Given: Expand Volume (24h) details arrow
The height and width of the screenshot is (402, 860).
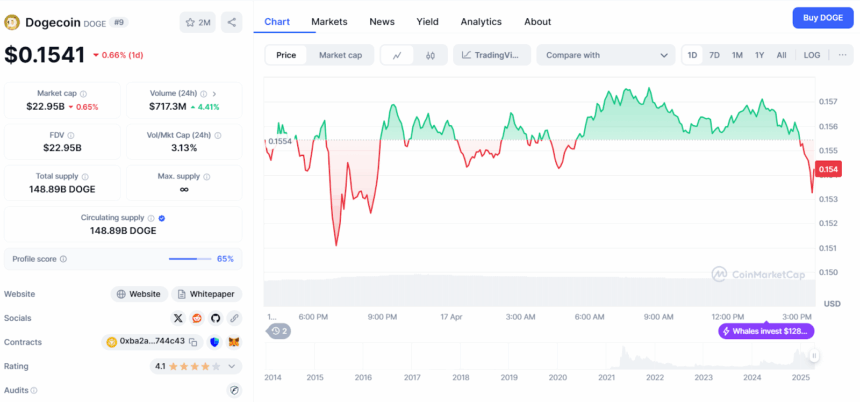Looking at the screenshot, I should click(214, 94).
